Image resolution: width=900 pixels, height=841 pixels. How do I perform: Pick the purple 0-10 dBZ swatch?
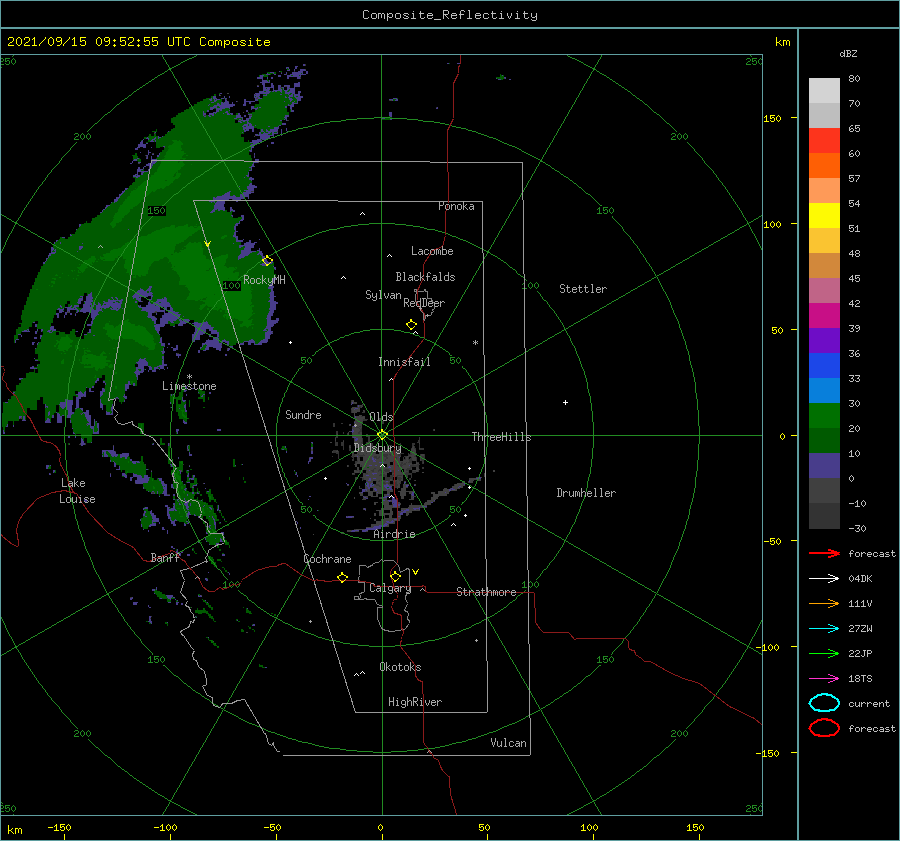(824, 466)
